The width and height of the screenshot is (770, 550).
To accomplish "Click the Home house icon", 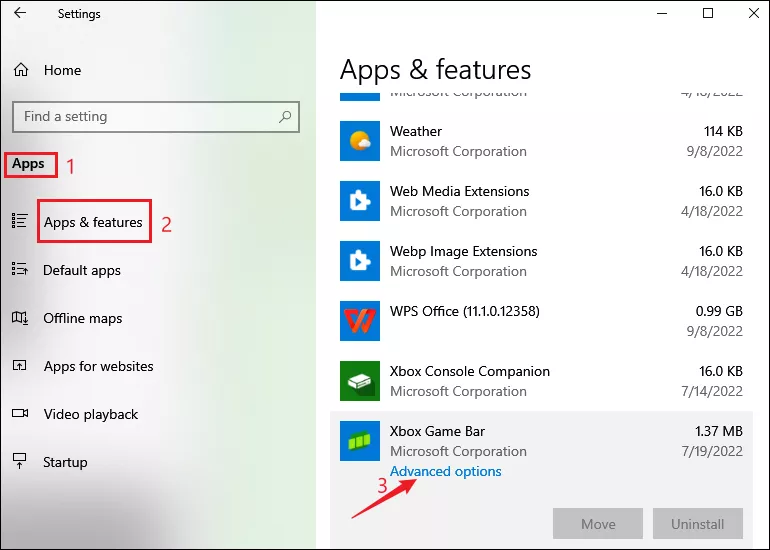I will click(x=21, y=70).
